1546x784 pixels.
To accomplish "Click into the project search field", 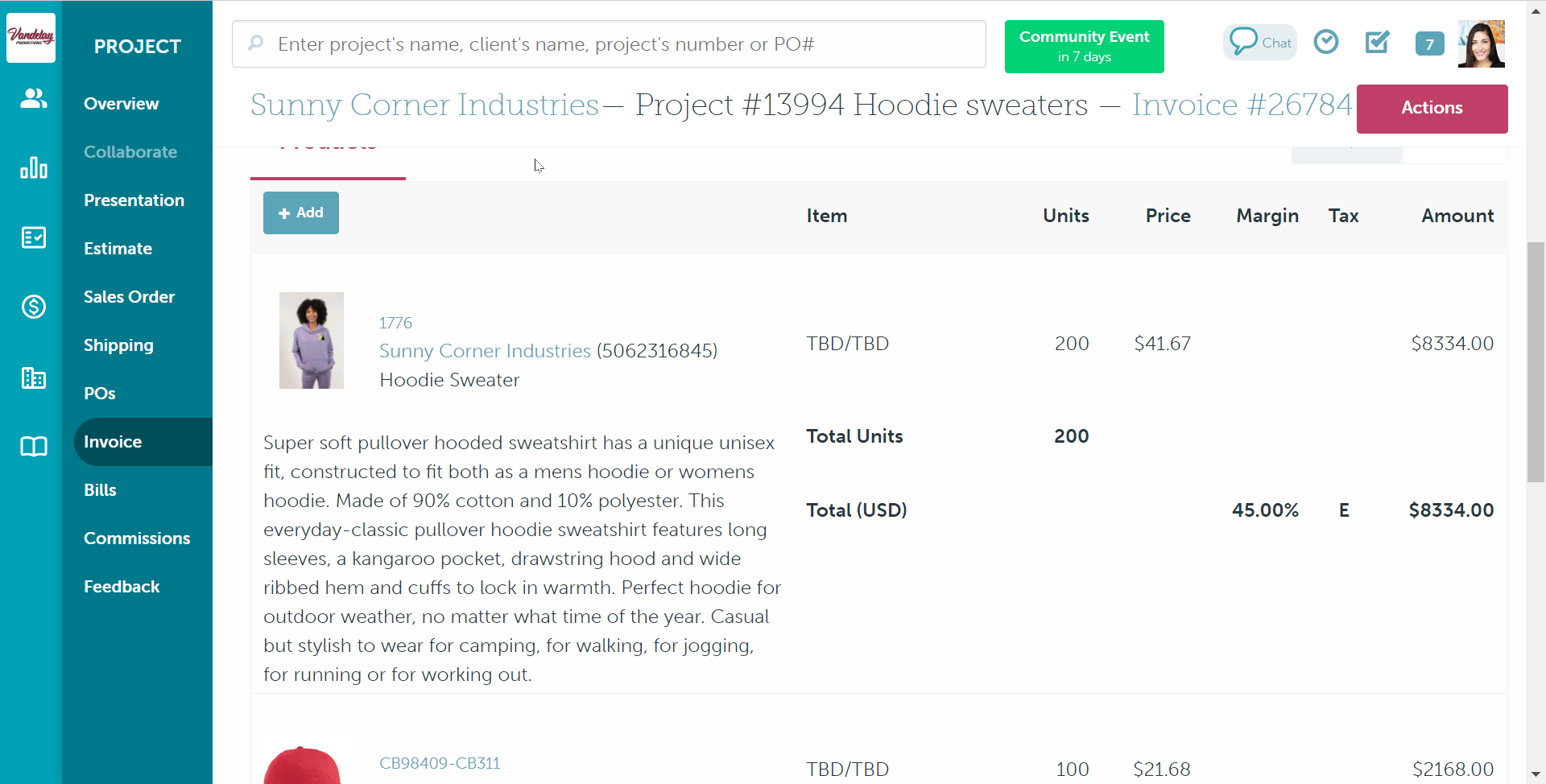I will click(608, 44).
